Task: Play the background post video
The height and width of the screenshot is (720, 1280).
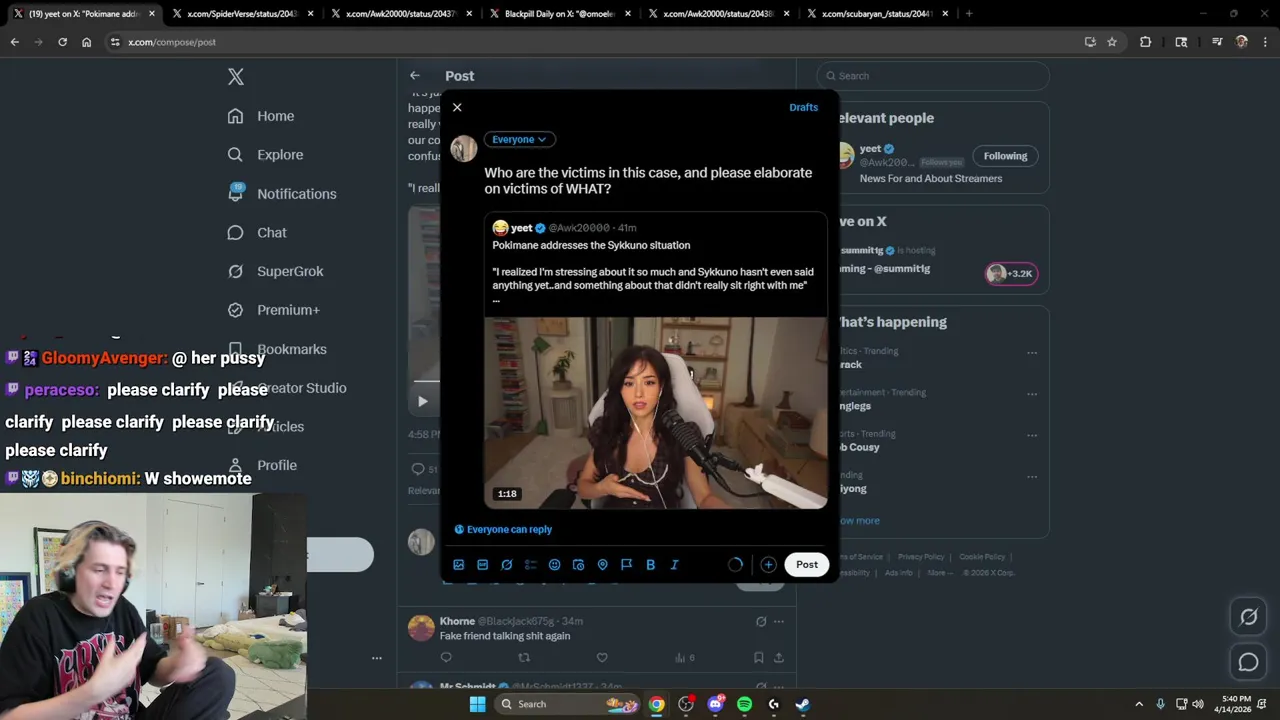Action: [x=422, y=401]
